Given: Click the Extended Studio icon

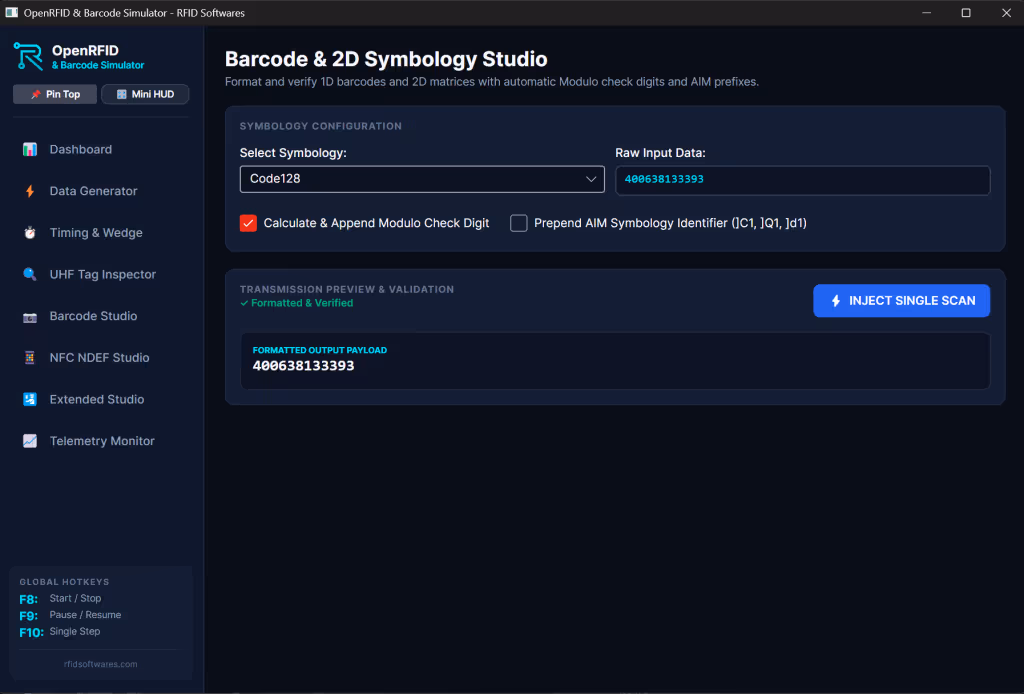Looking at the screenshot, I should tap(30, 399).
